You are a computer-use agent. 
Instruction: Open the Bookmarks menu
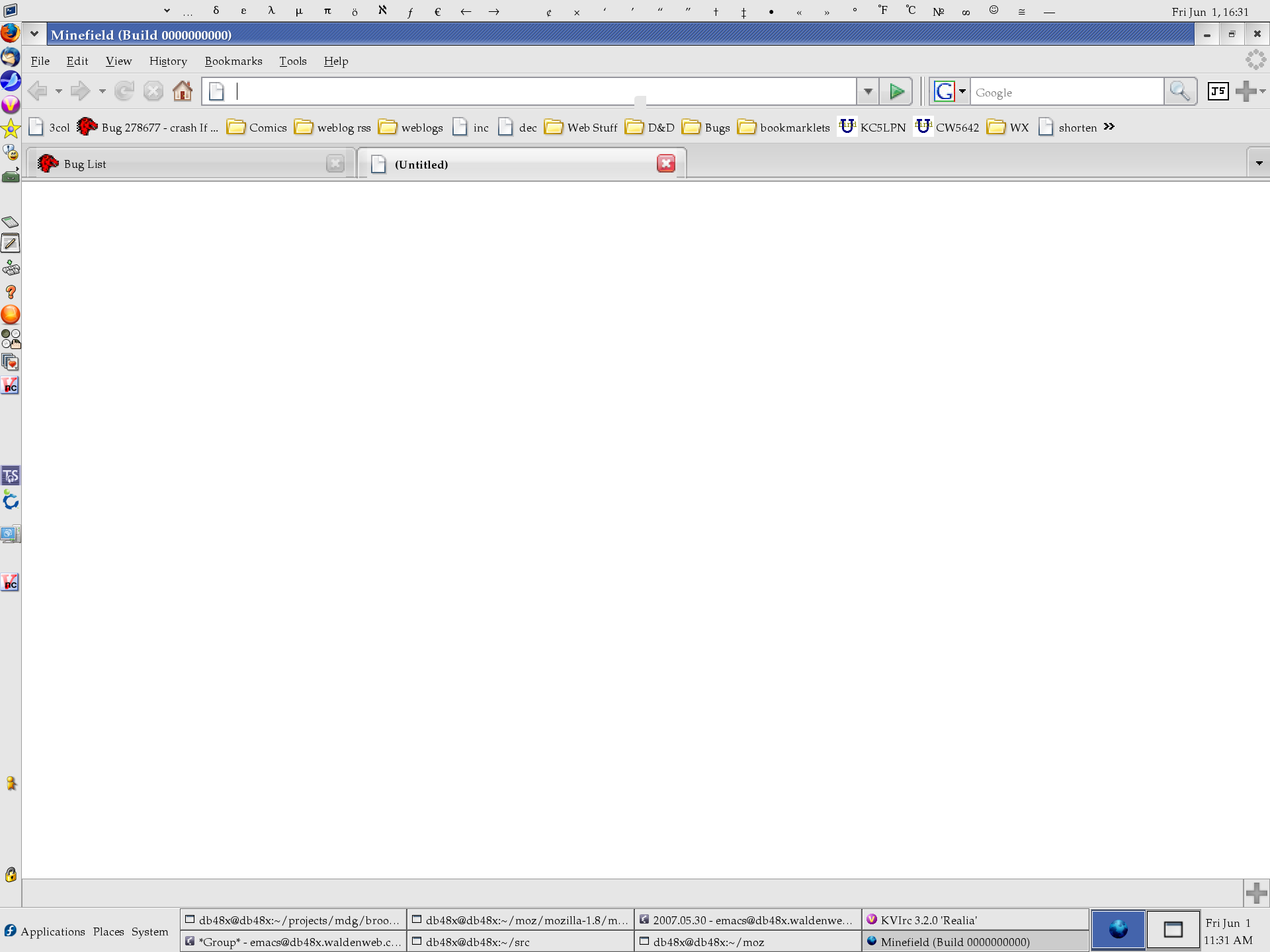point(233,61)
